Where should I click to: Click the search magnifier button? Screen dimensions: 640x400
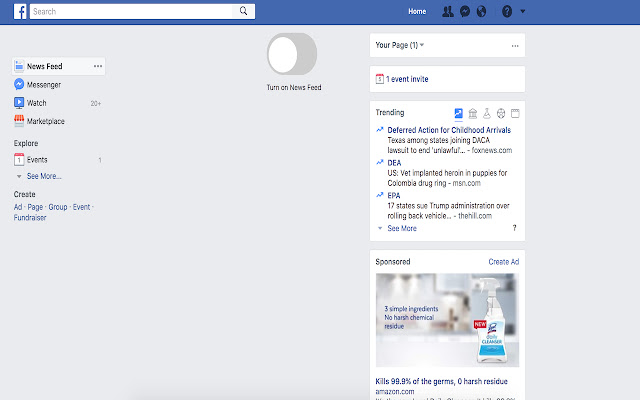pos(243,11)
